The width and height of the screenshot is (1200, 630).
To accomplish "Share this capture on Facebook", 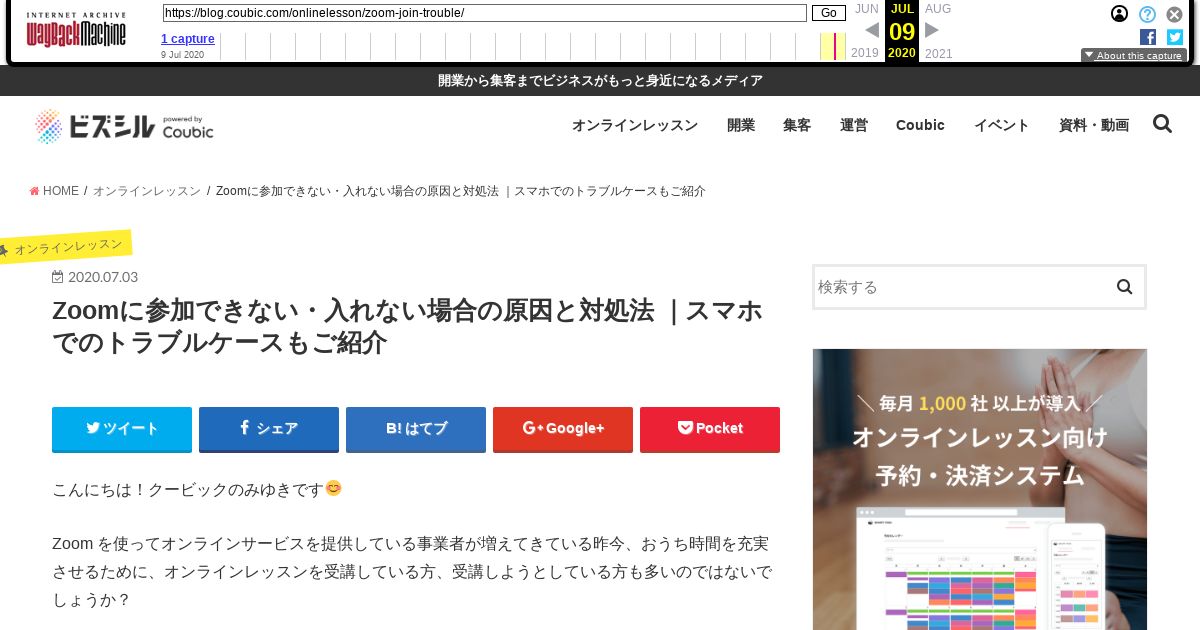I will pyautogui.click(x=1148, y=37).
